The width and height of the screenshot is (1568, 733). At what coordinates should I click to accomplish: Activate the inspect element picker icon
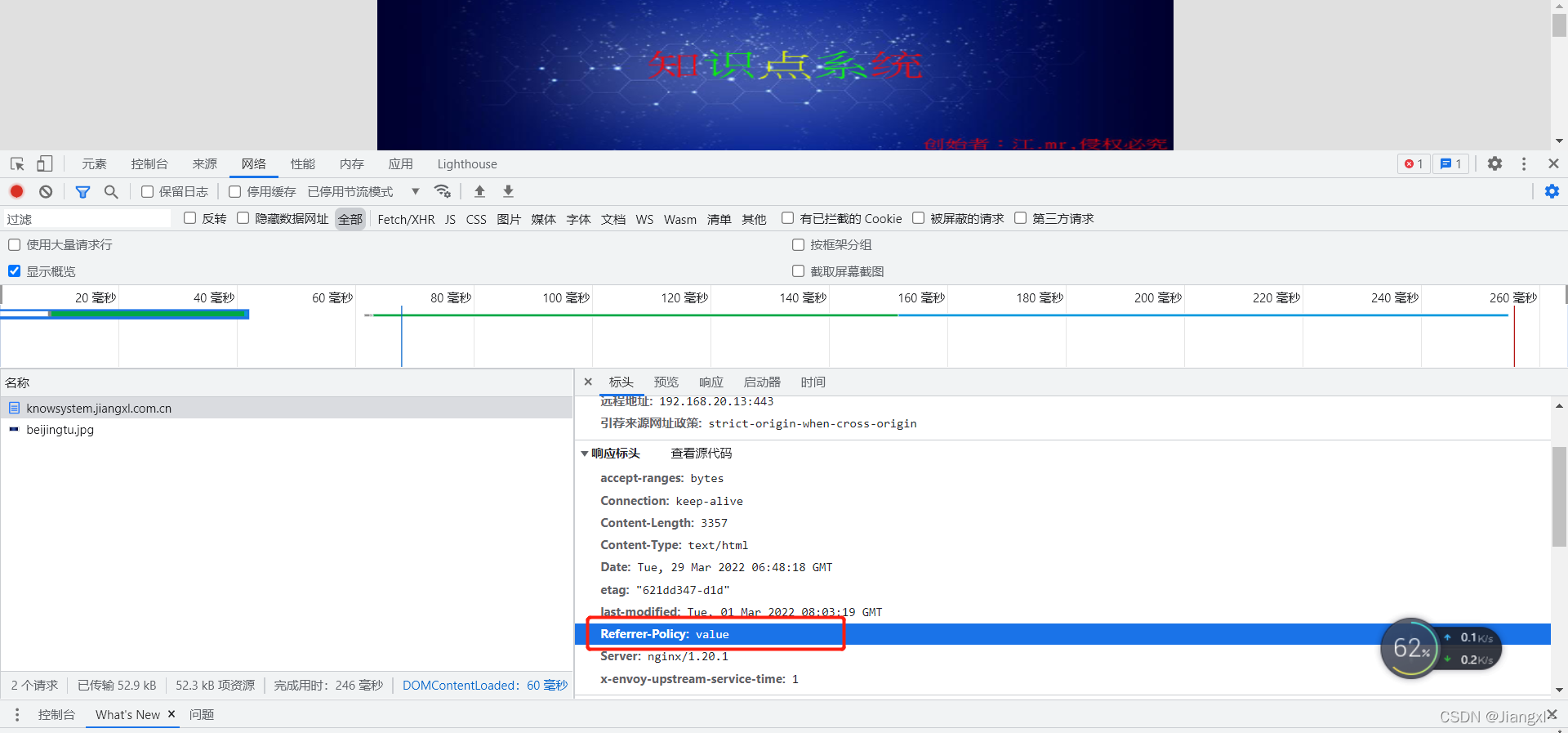click(17, 164)
